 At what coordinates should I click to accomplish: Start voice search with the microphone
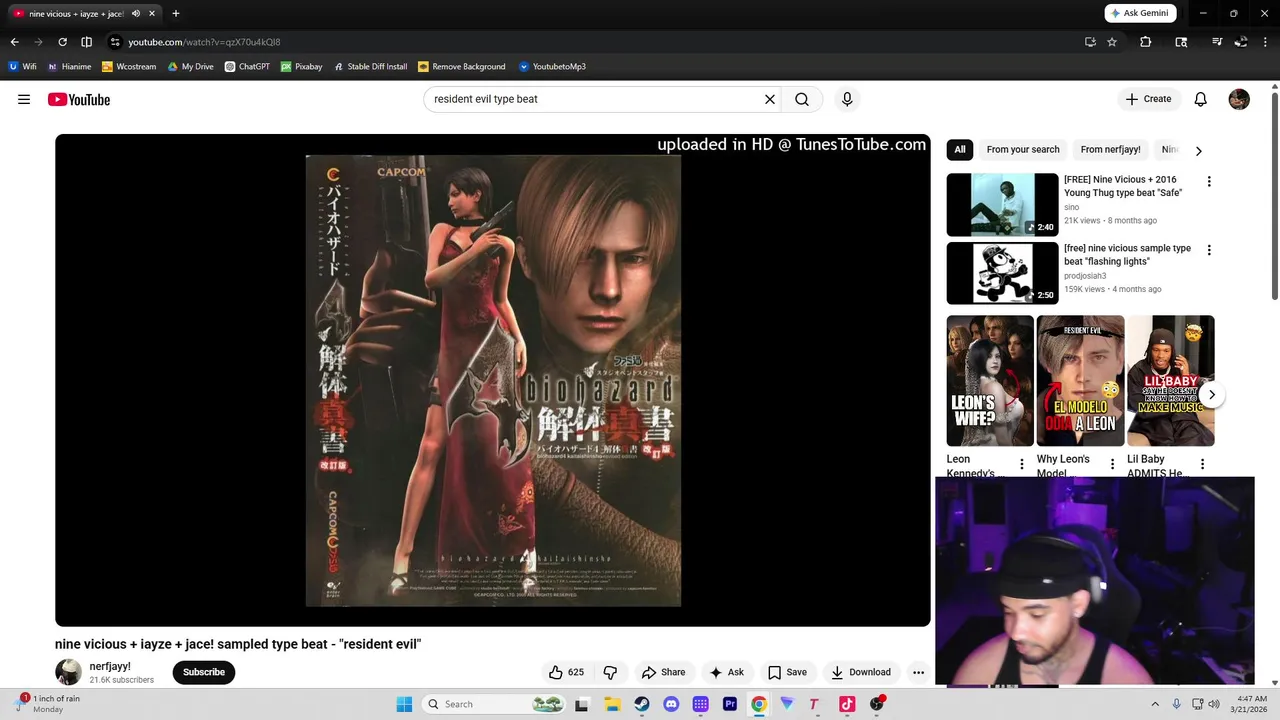[847, 99]
